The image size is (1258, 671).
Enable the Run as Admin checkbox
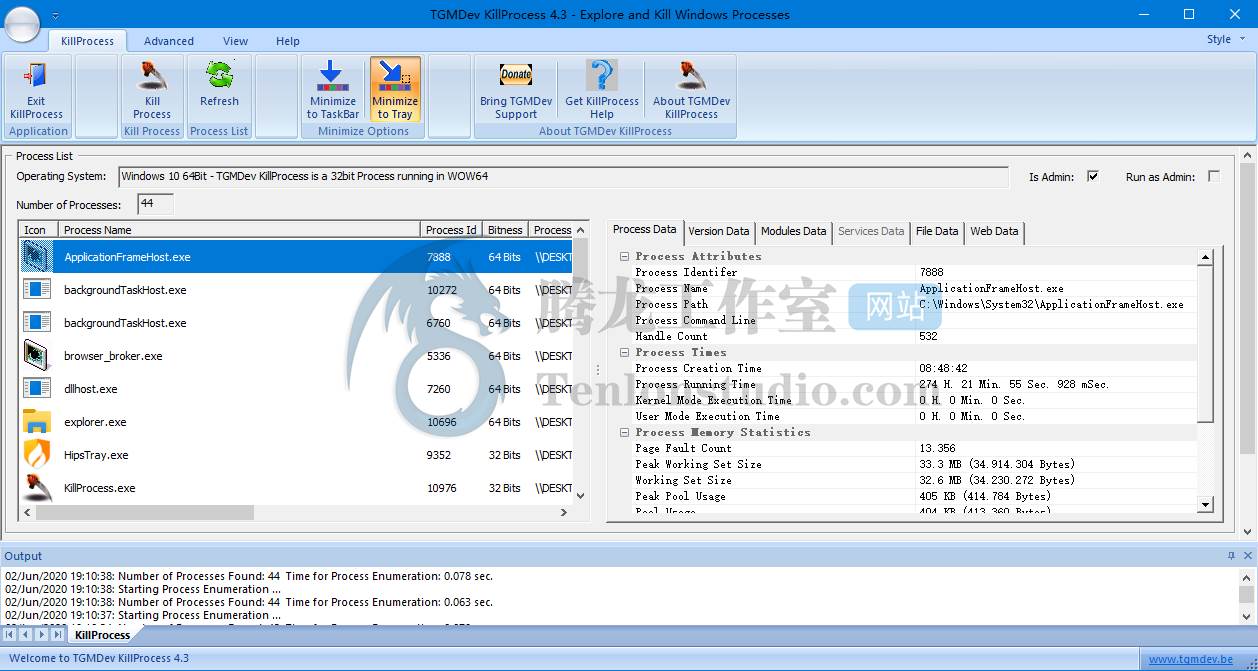click(1214, 176)
